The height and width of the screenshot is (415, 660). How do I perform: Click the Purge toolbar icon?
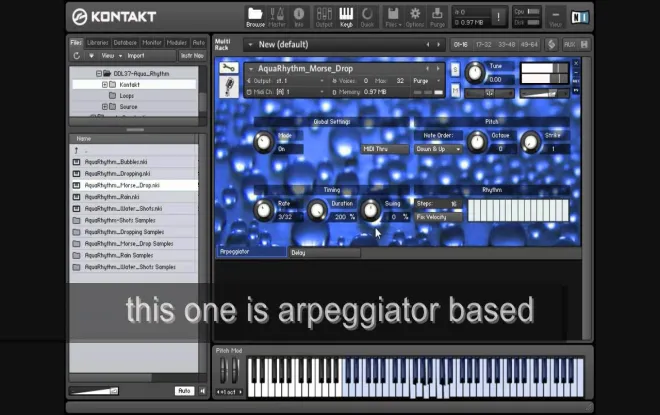pyautogui.click(x=437, y=17)
